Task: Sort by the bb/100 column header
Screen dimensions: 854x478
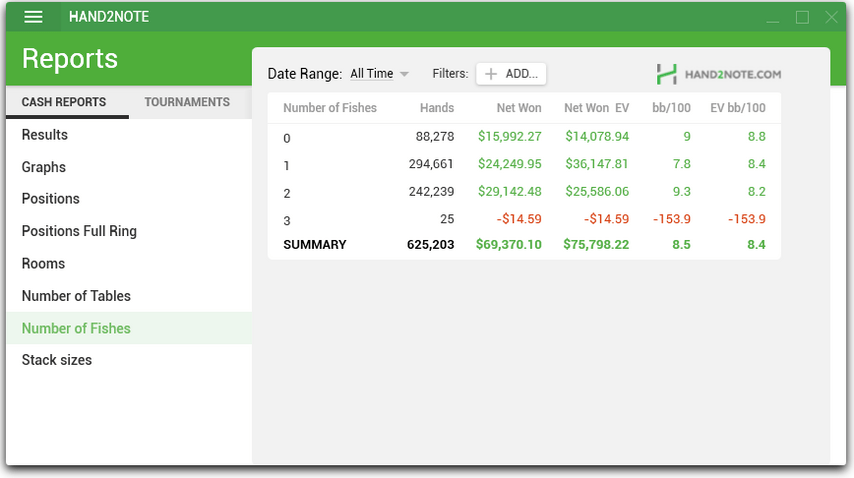Action: tap(671, 108)
